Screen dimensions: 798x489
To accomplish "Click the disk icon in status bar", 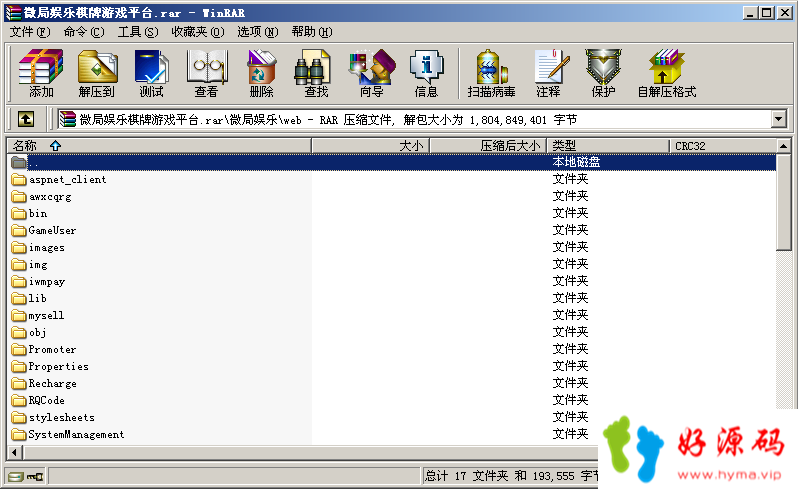I will point(16,476).
